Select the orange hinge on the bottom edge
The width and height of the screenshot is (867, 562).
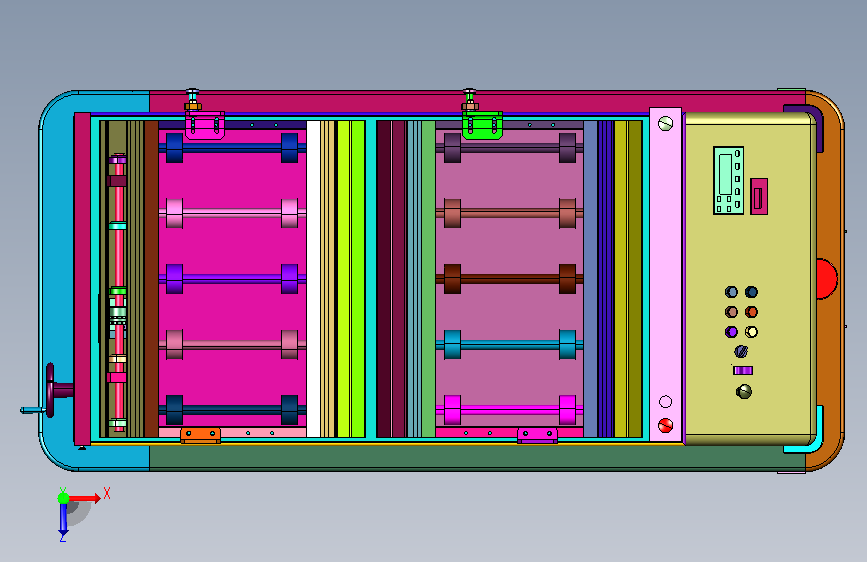[x=200, y=435]
